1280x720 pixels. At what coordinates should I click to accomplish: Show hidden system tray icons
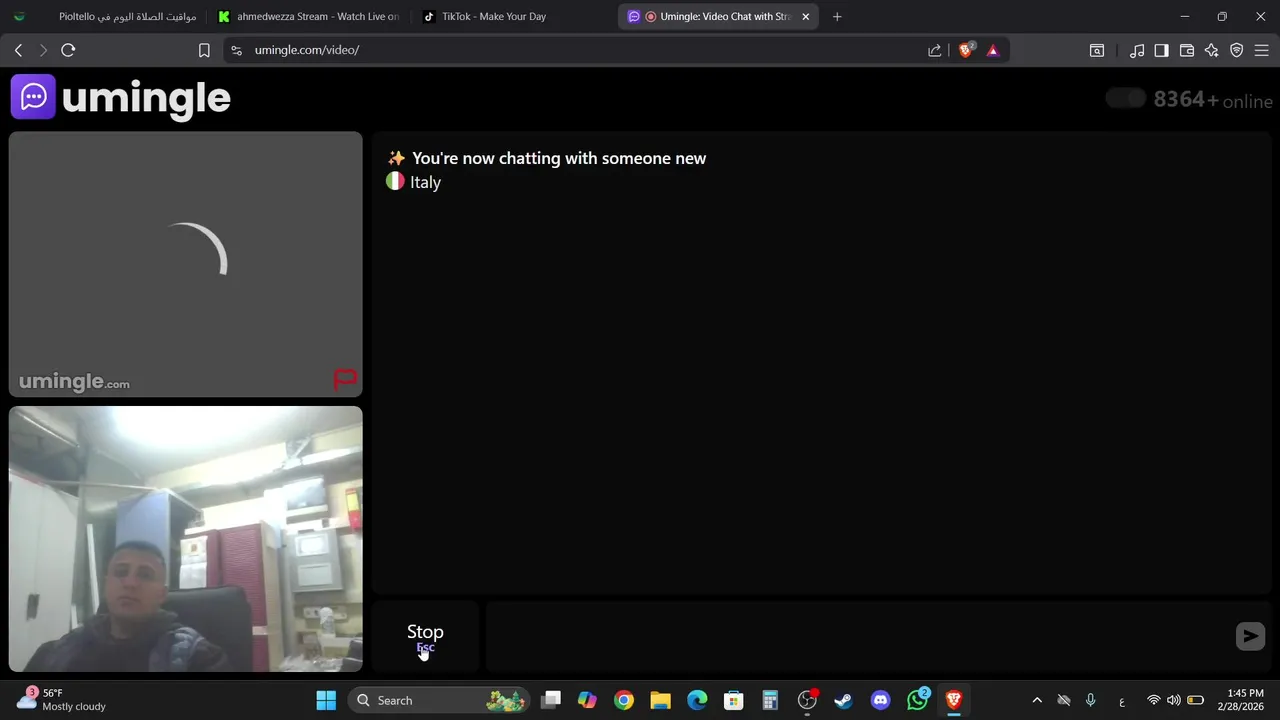(x=1037, y=700)
